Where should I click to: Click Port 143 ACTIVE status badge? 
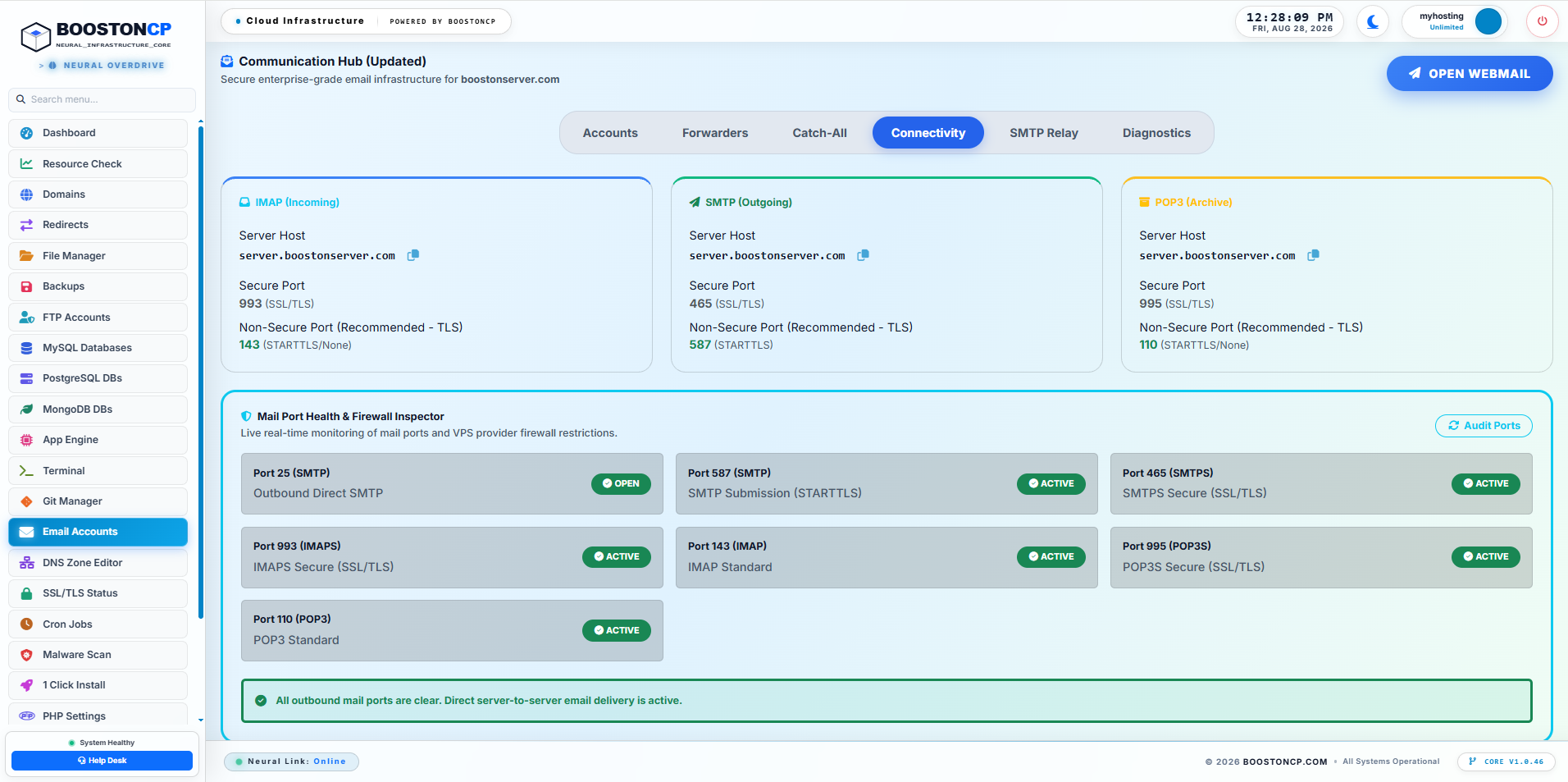point(1051,557)
